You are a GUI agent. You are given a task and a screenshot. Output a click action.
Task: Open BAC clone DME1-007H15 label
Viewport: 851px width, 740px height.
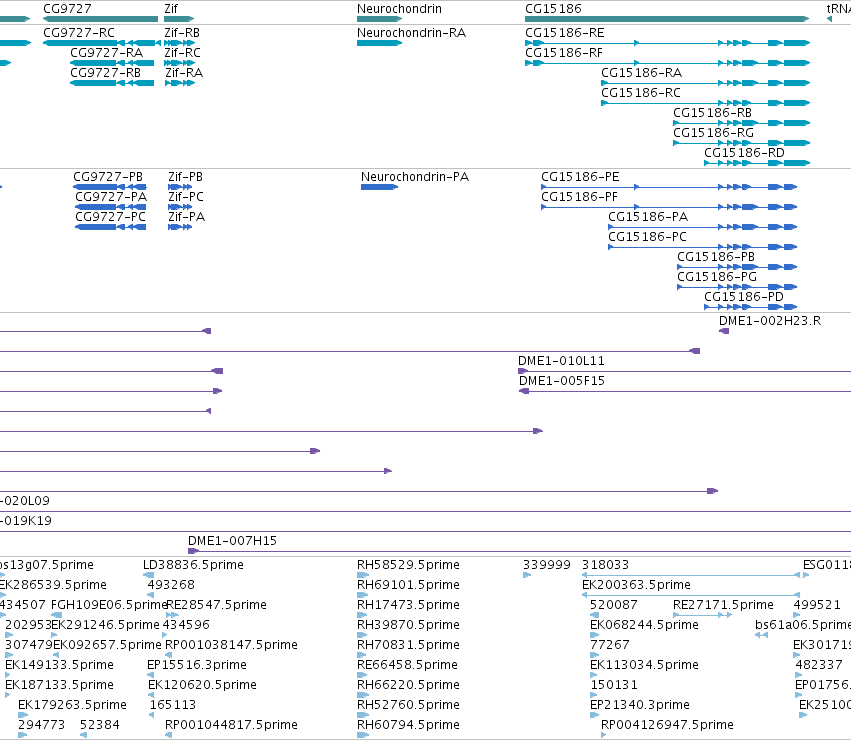pos(232,541)
